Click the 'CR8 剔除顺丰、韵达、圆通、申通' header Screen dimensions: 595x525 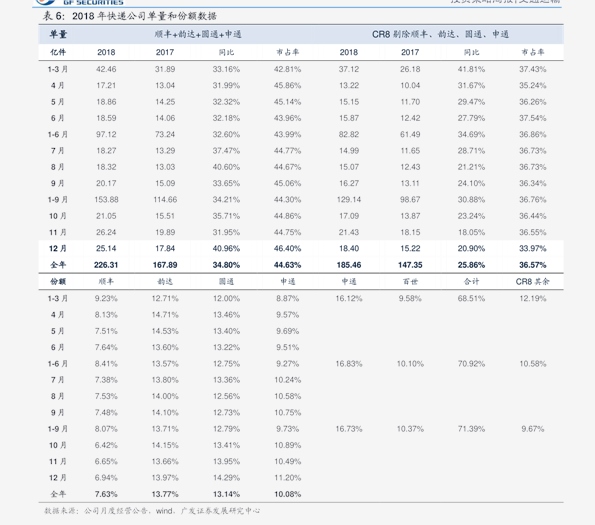click(x=440, y=35)
